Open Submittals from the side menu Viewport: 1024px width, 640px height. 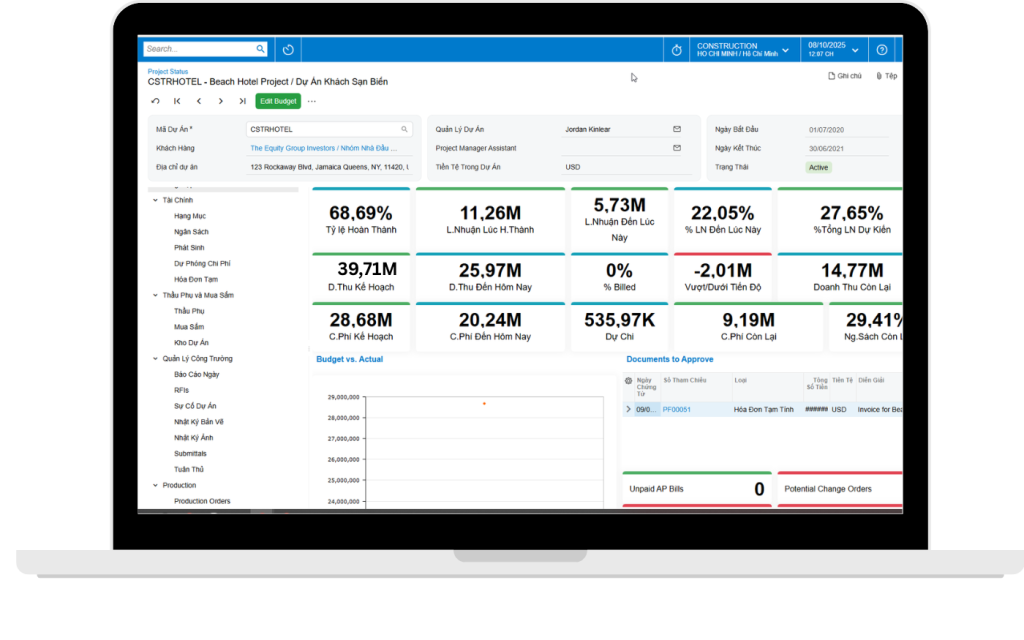(x=190, y=453)
